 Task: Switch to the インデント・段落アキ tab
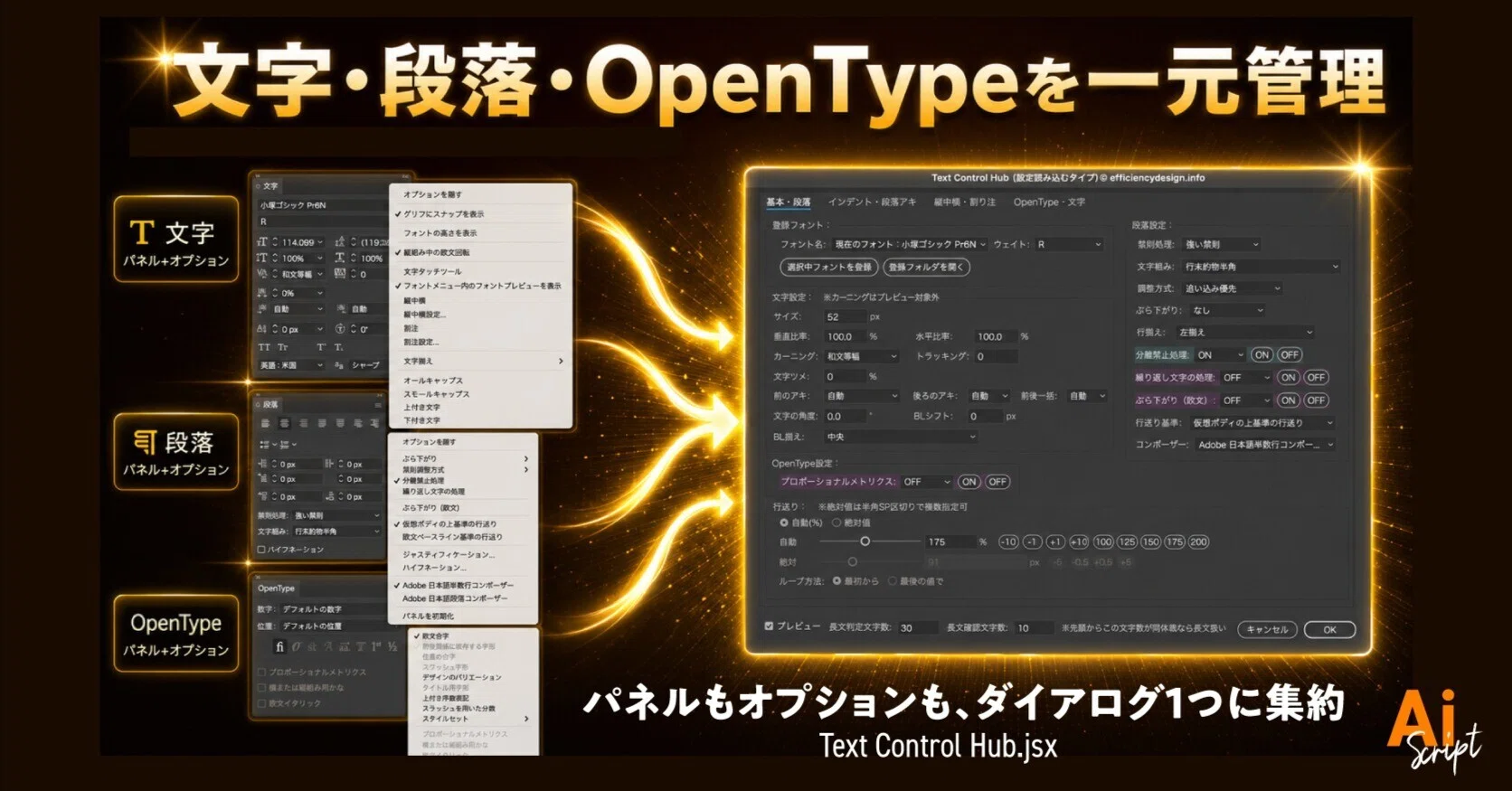[872, 202]
